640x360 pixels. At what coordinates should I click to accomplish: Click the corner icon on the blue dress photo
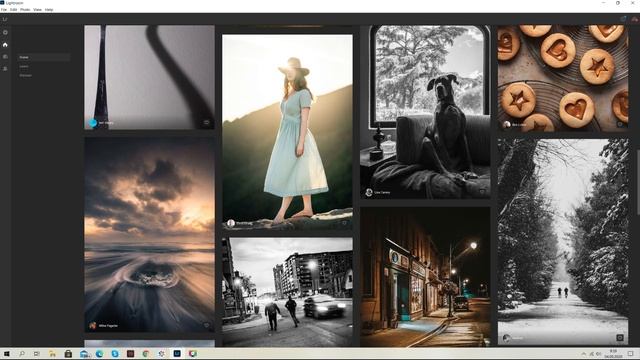click(344, 223)
